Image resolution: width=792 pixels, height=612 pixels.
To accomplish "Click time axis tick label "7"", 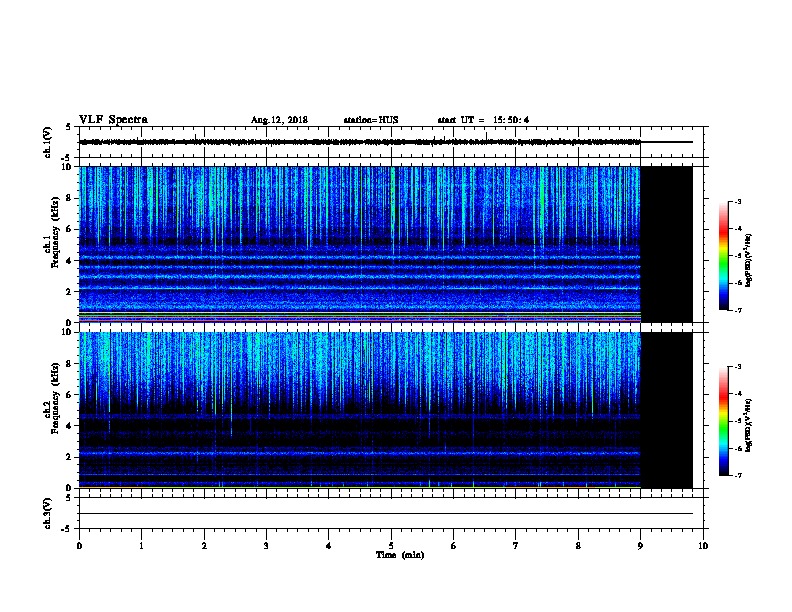I will click(x=516, y=546).
